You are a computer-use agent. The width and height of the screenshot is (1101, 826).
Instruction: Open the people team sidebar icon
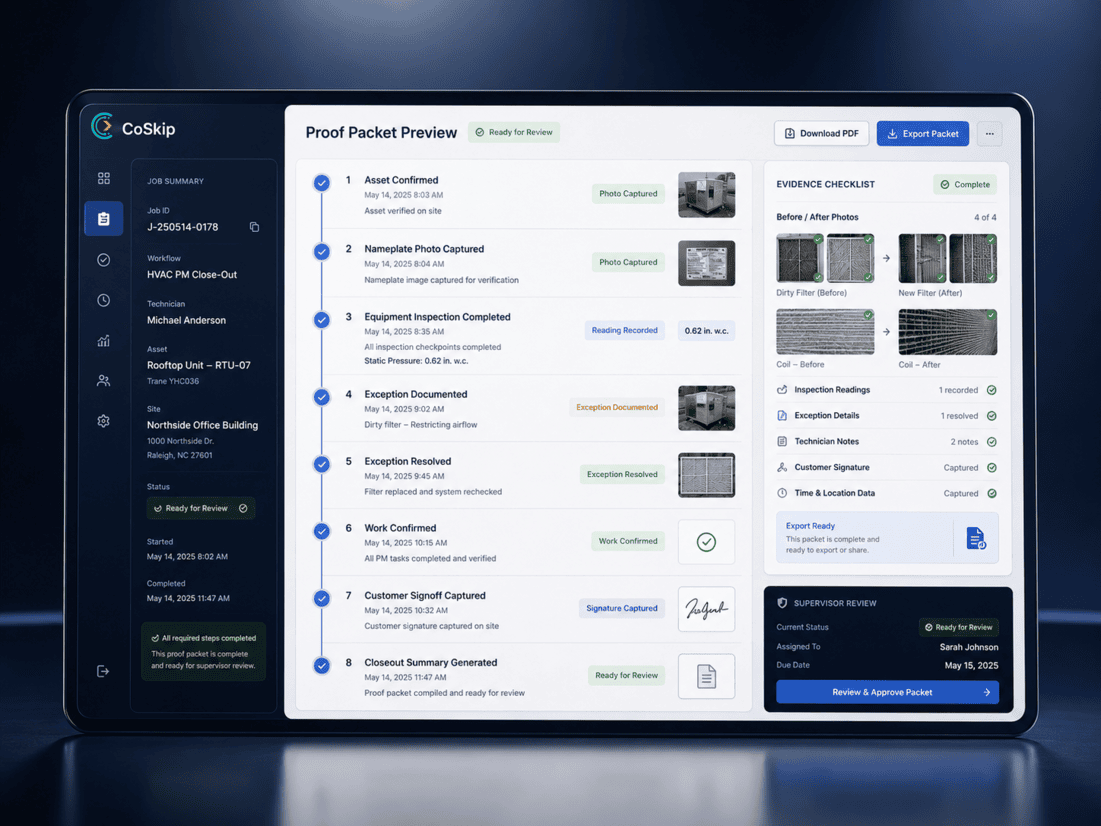click(103, 381)
